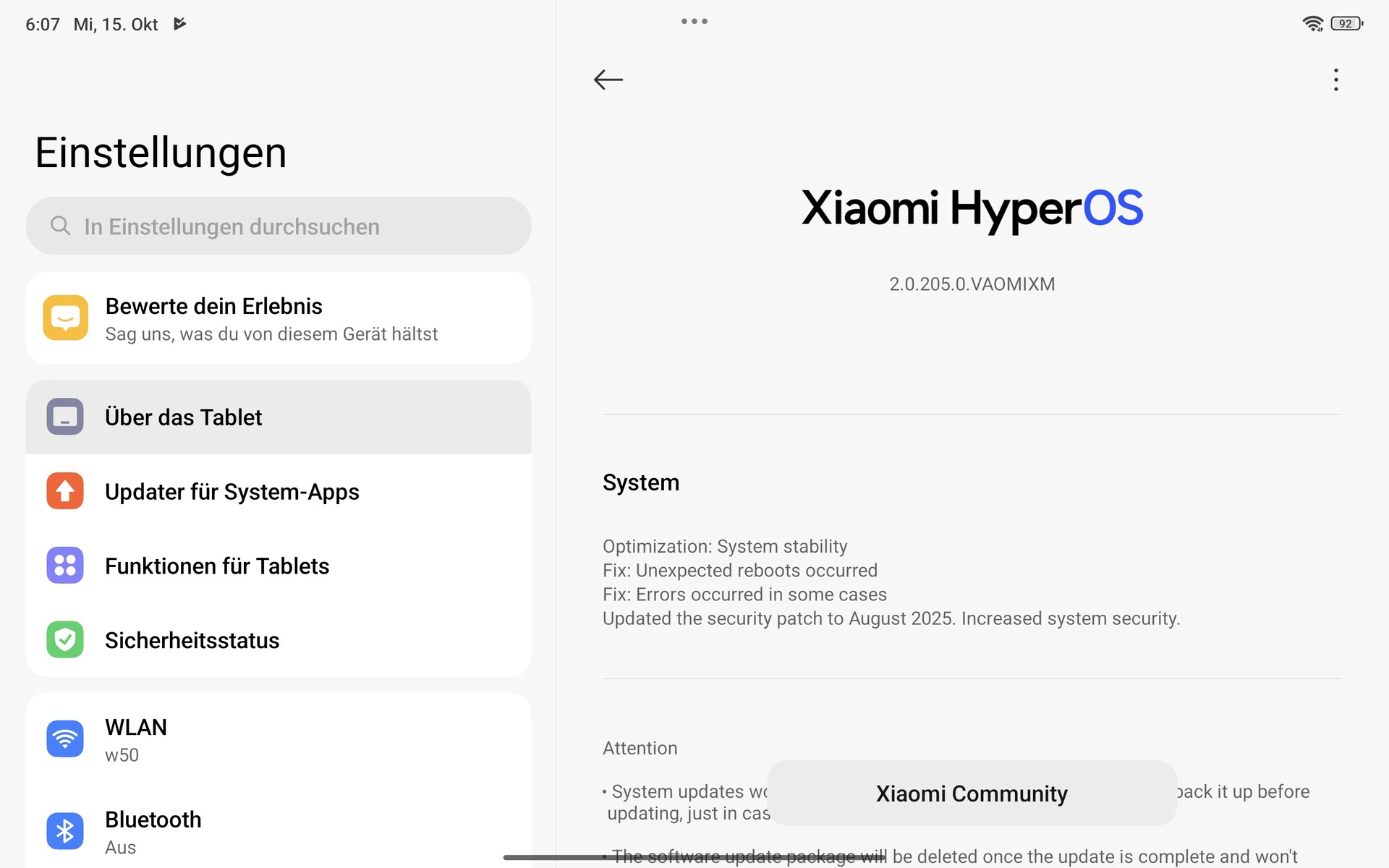Tap the Wi-Fi status bar icon
The width and height of the screenshot is (1389, 868).
click(x=1312, y=24)
